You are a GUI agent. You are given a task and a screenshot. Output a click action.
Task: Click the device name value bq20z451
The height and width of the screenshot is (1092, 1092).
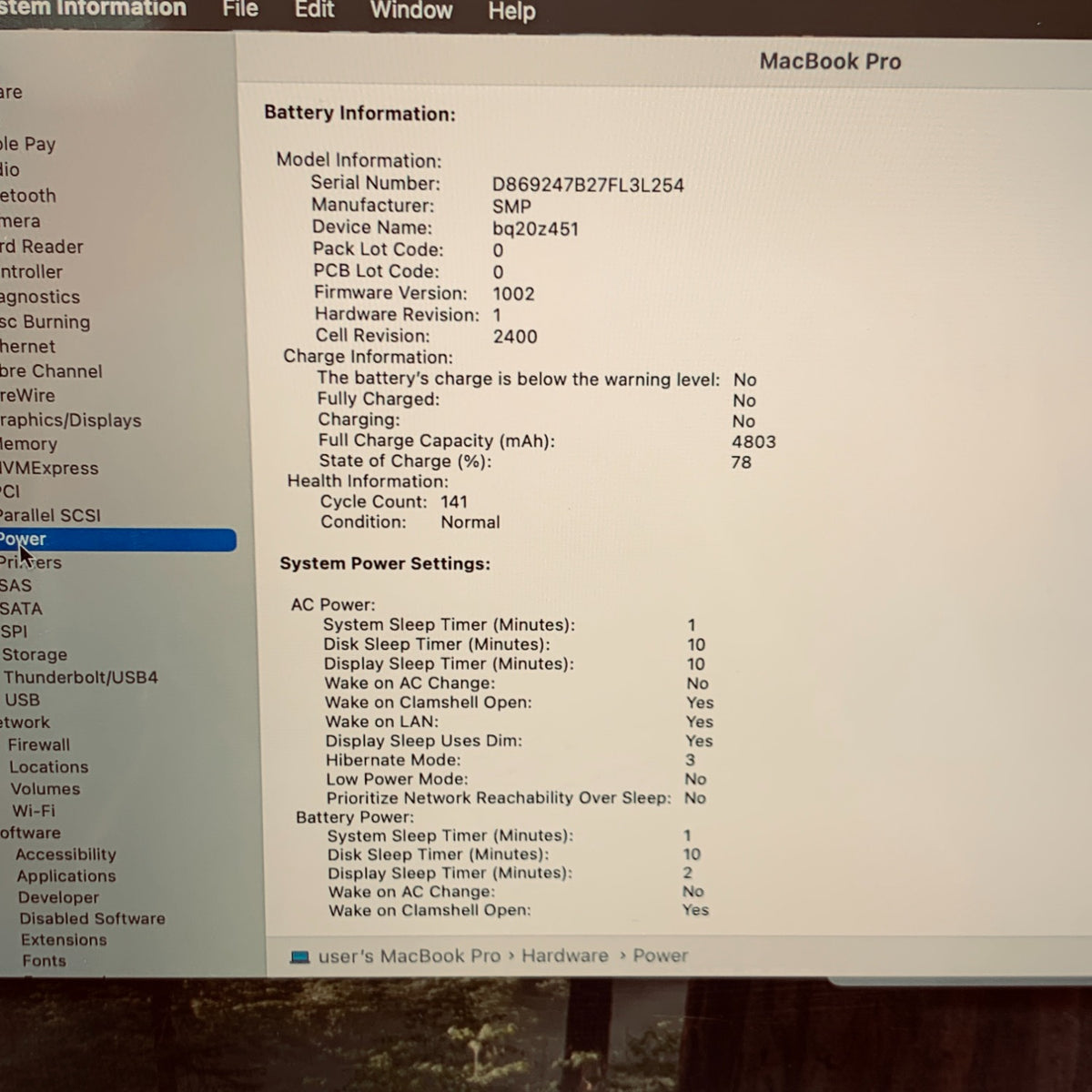pos(535,228)
